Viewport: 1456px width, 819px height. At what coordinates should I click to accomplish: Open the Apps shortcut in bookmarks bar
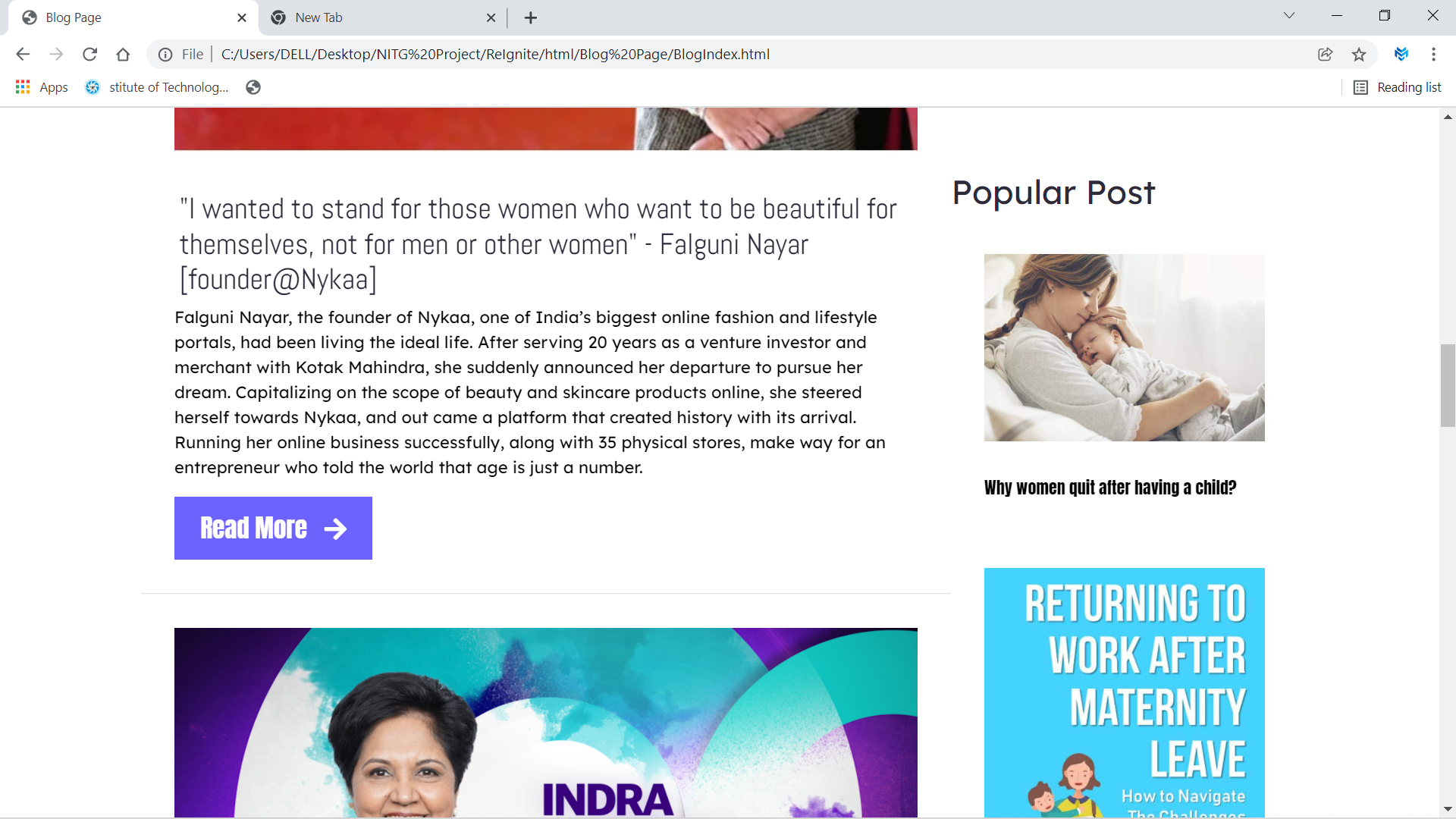pos(42,87)
